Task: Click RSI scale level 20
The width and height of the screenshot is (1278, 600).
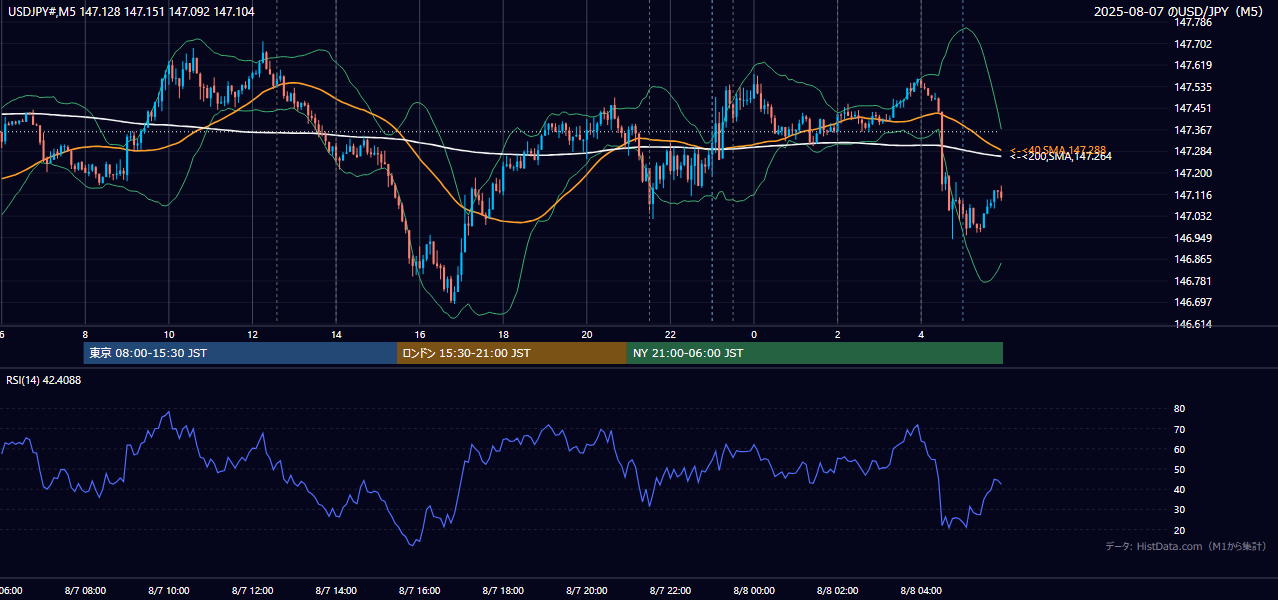Action: click(1180, 530)
